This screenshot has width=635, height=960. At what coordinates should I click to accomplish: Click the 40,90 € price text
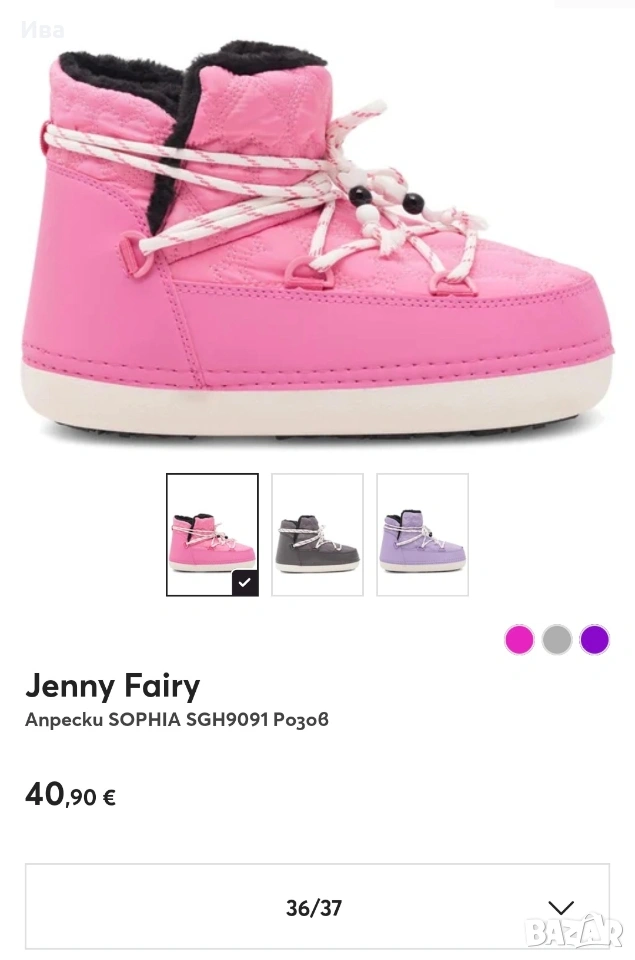[70, 795]
